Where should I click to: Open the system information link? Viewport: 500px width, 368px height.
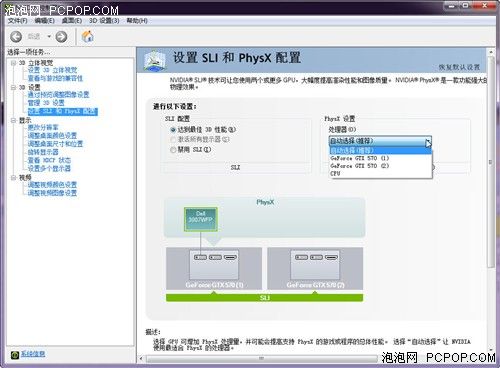[x=33, y=354]
